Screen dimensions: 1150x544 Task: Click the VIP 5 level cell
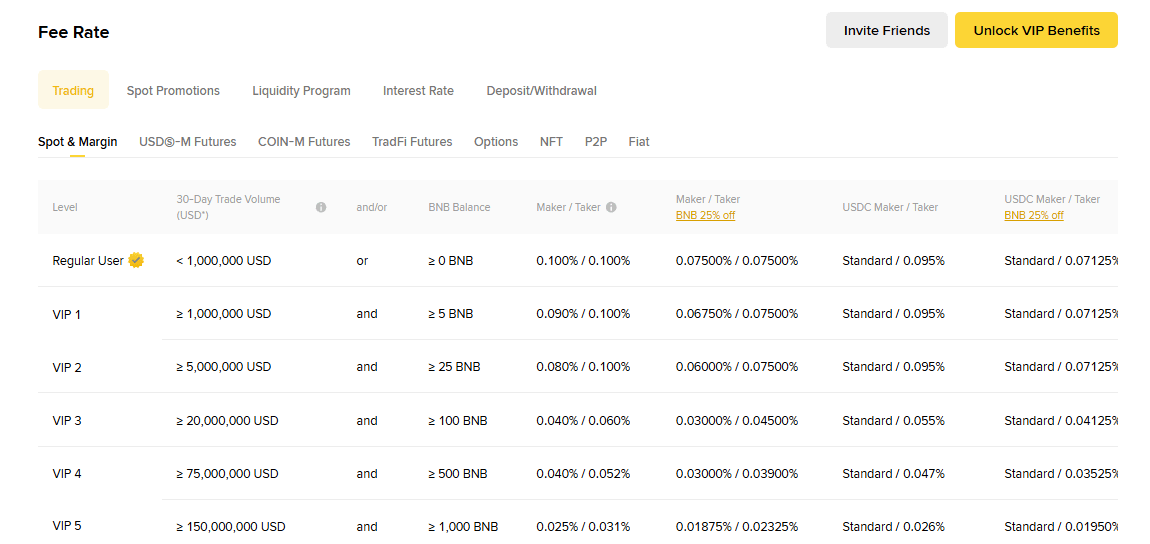click(67, 526)
